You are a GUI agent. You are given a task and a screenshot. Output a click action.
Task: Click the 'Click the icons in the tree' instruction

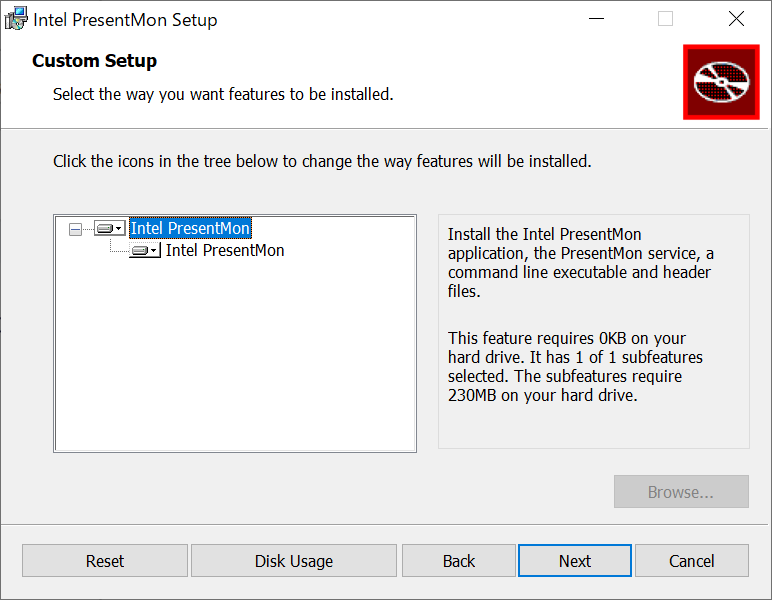click(x=322, y=161)
